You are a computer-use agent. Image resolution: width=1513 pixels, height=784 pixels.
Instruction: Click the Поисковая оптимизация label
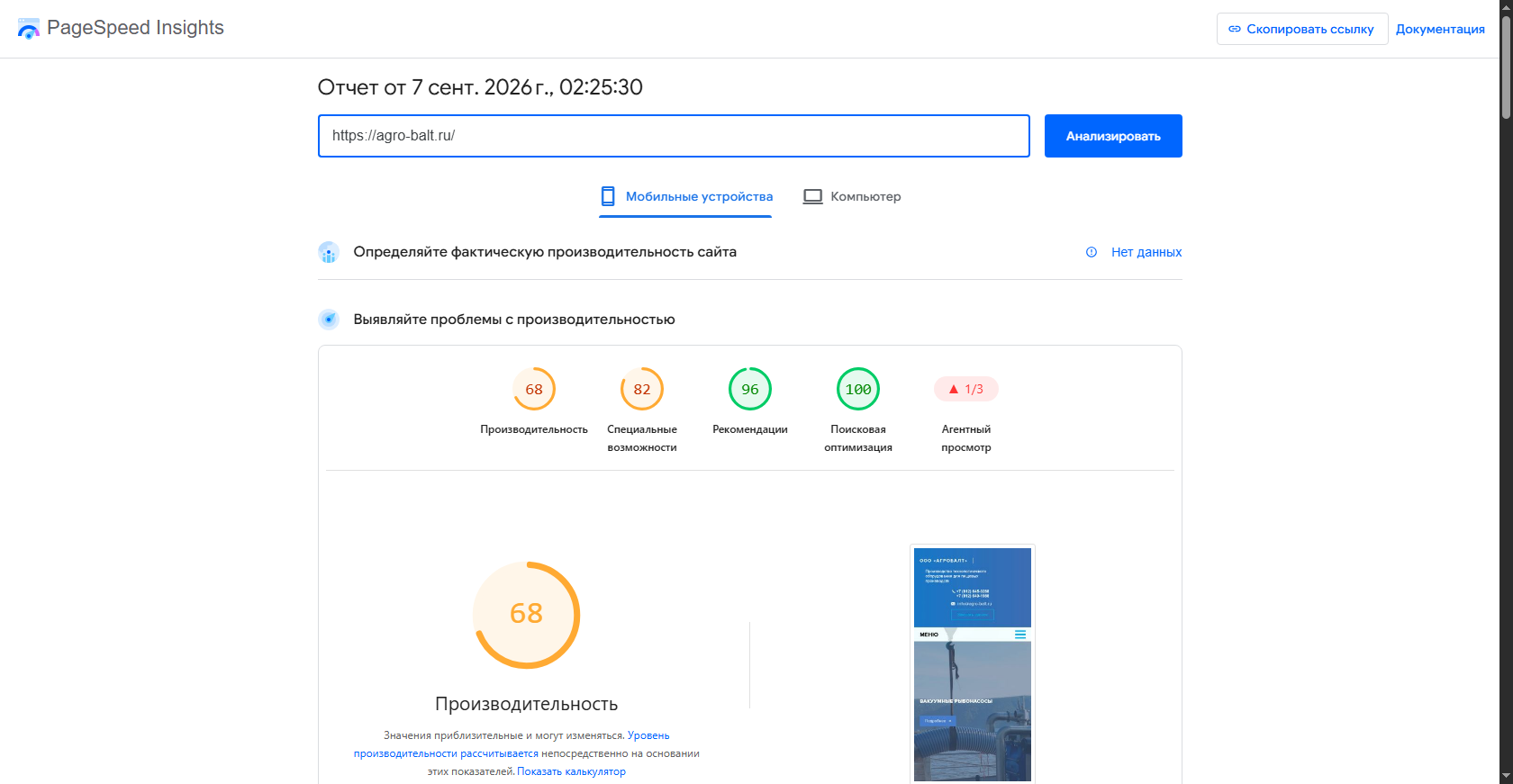[858, 438]
